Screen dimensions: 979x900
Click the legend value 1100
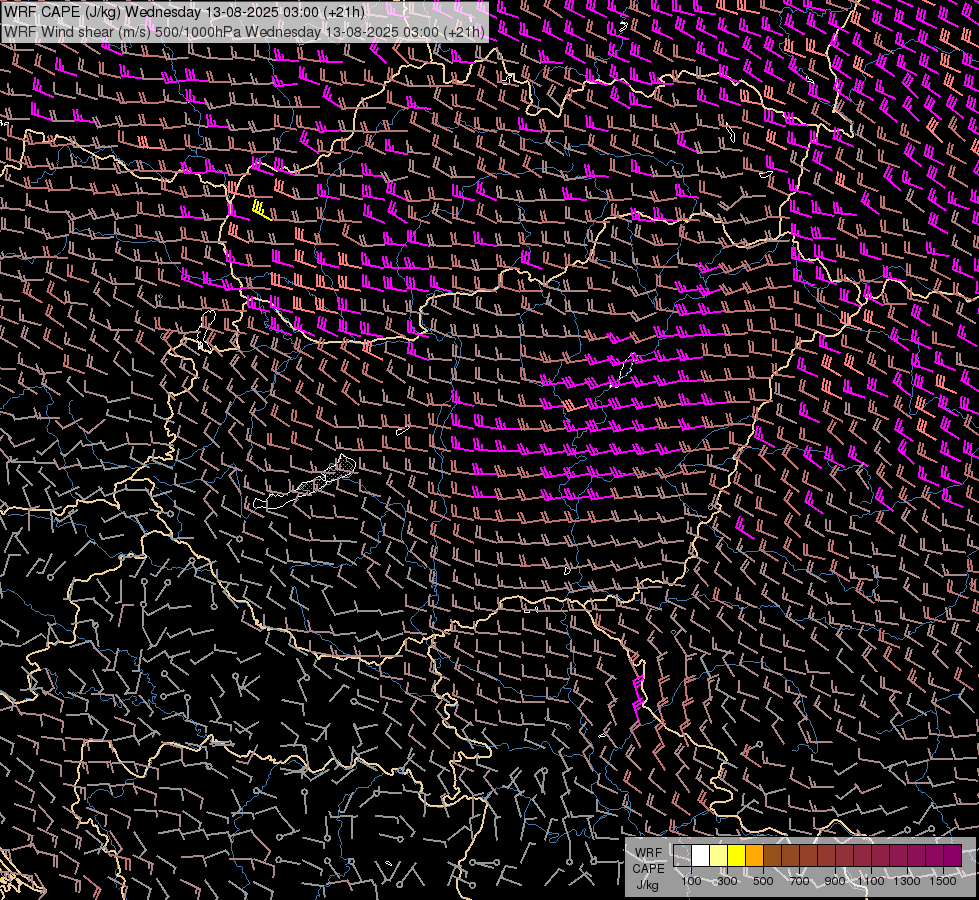[871, 881]
